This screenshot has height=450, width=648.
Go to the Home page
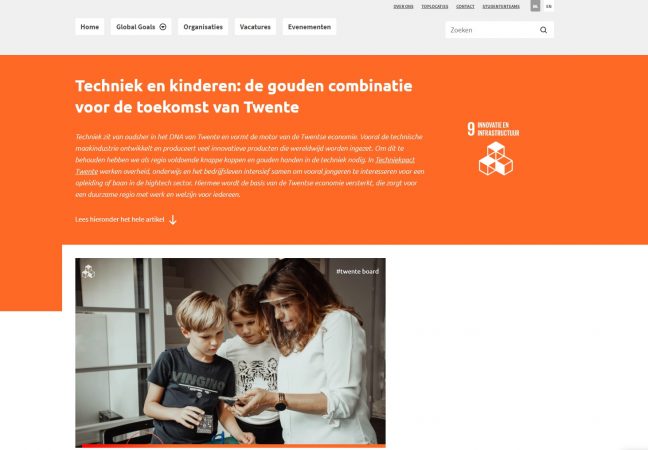pyautogui.click(x=90, y=27)
